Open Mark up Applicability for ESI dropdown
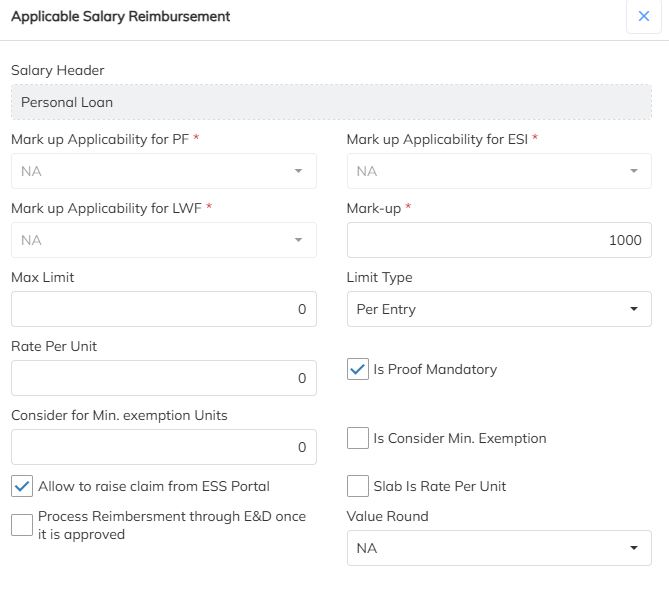The height and width of the screenshot is (607, 669). [x=498, y=171]
